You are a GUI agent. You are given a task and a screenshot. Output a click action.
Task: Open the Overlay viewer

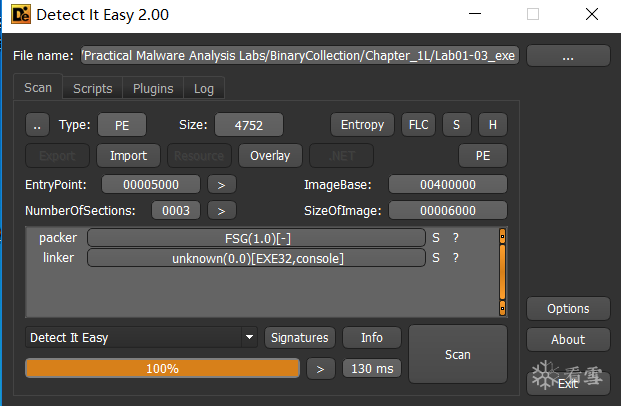(x=270, y=156)
